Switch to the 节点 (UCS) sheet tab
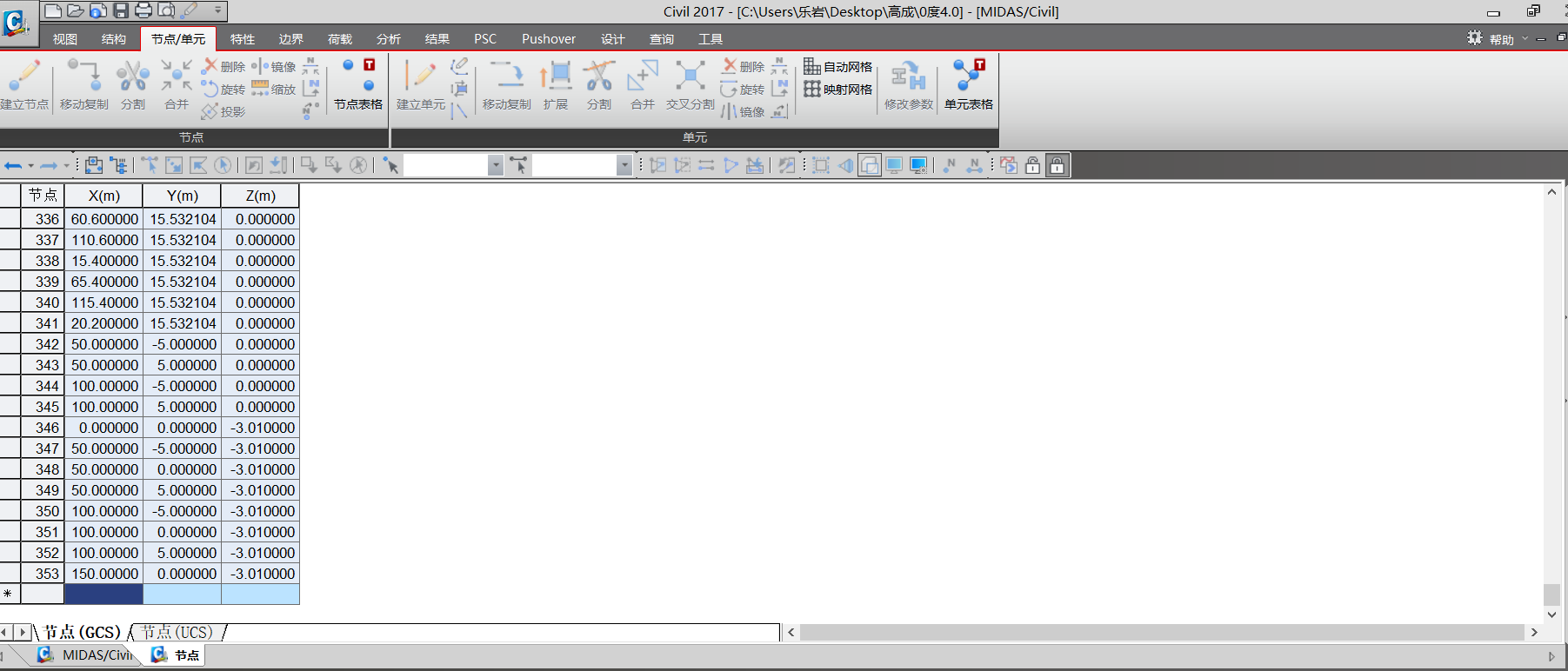The width and height of the screenshot is (1568, 671). click(x=177, y=632)
